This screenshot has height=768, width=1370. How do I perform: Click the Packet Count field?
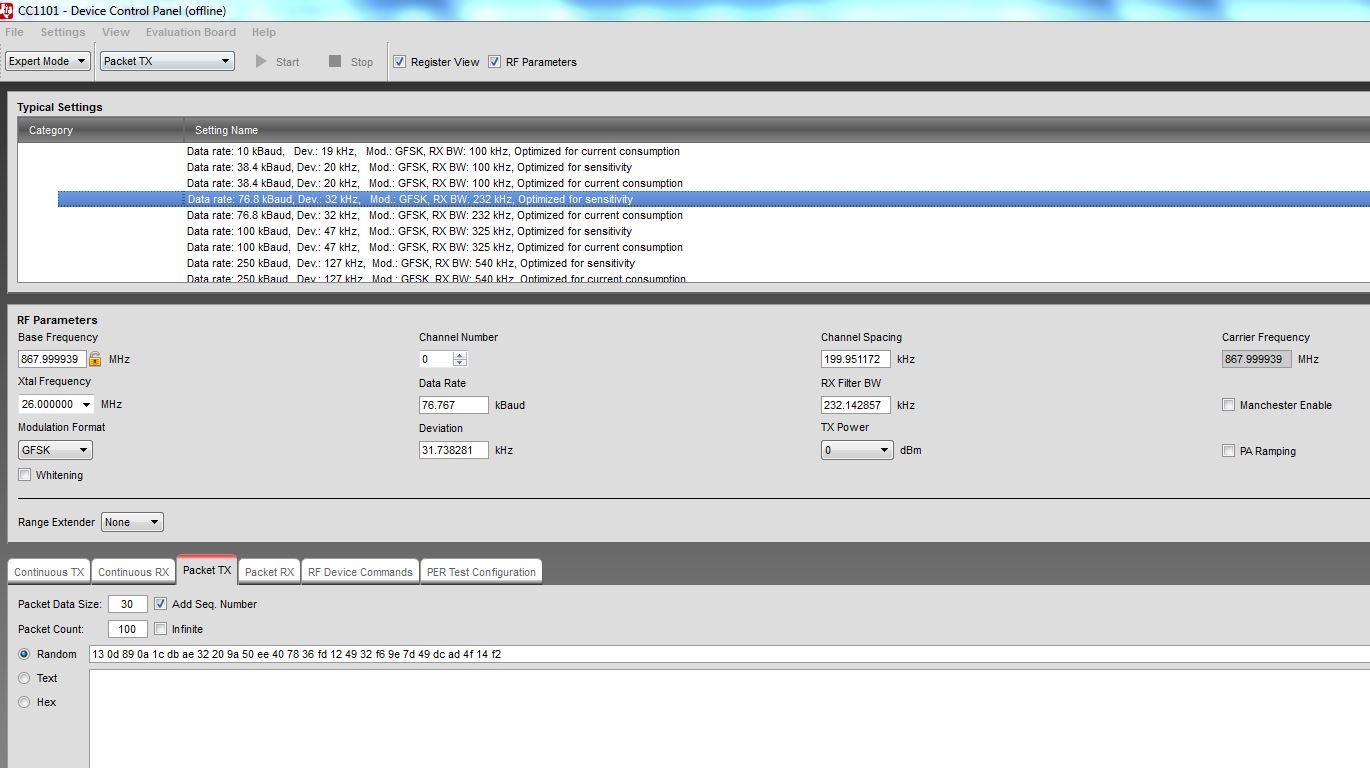point(128,629)
